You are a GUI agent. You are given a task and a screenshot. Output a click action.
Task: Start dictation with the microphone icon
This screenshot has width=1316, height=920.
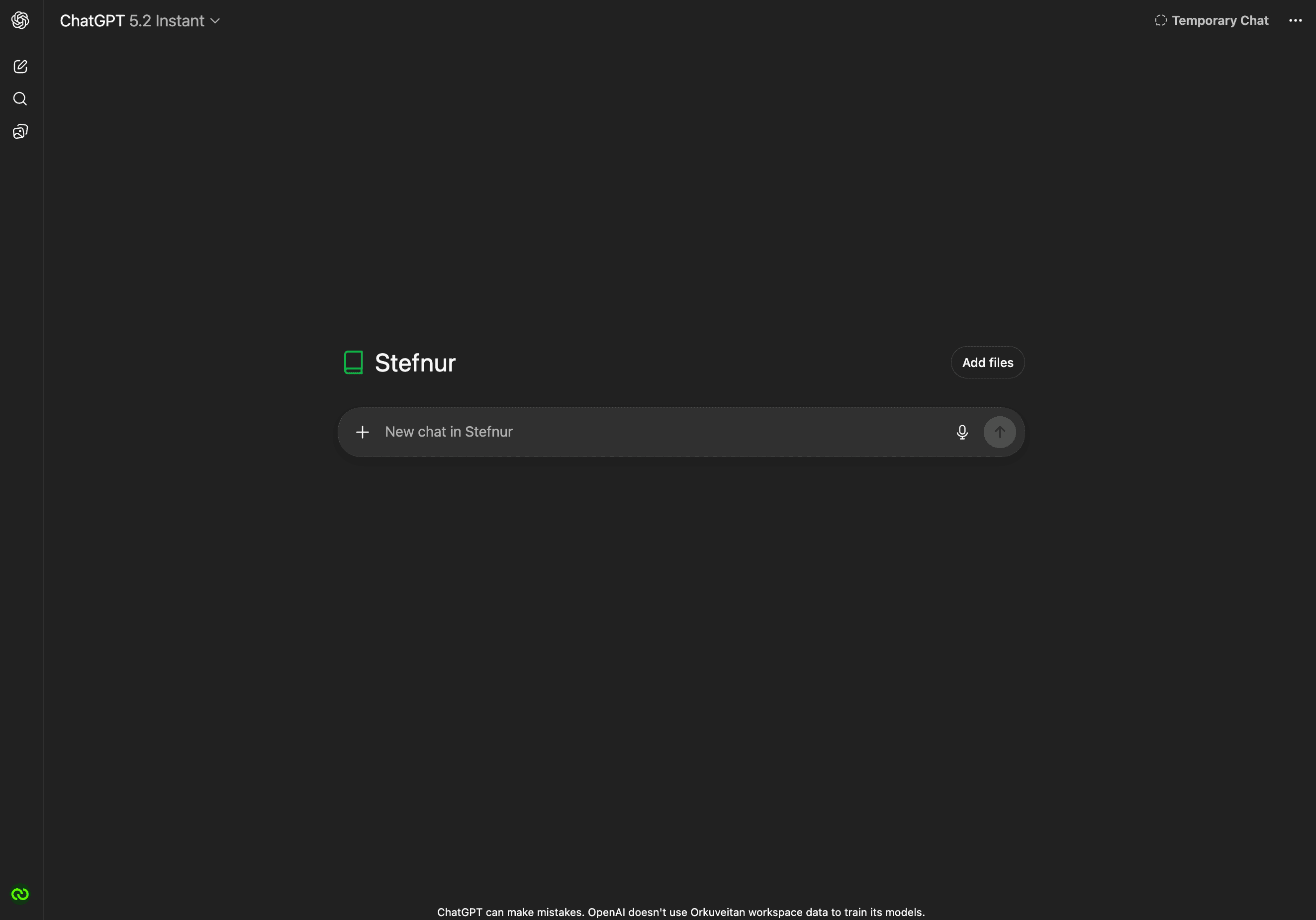pyautogui.click(x=962, y=432)
